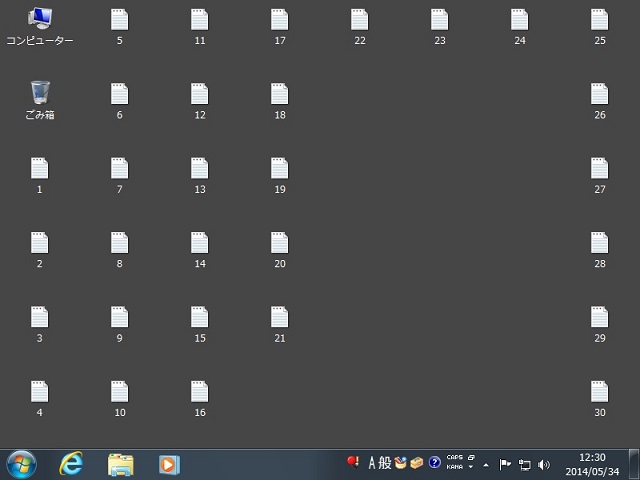Click the red balloon alert tray icon
The height and width of the screenshot is (480, 640).
(x=353, y=462)
